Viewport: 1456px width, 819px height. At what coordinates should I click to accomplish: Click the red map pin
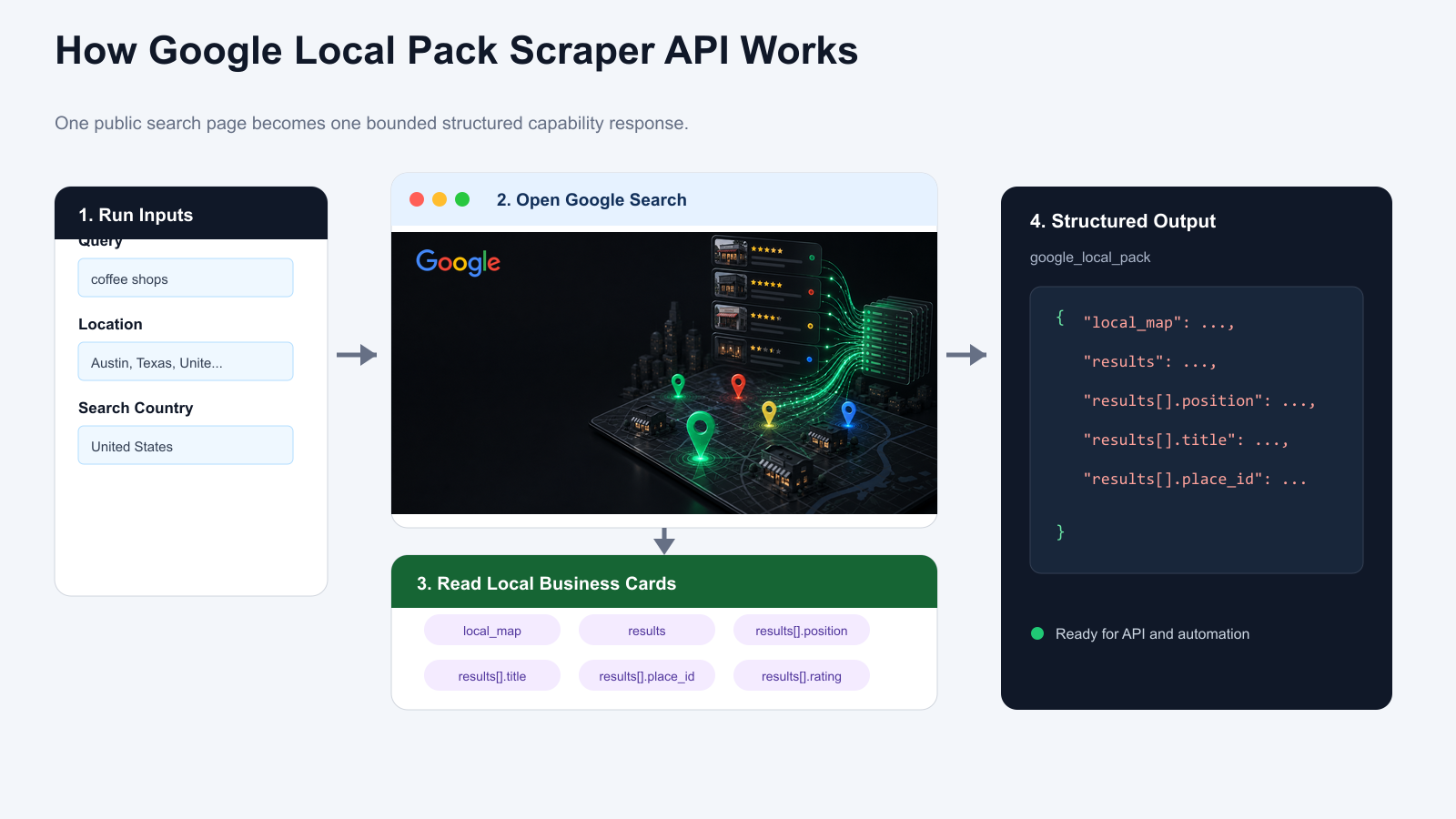[738, 386]
